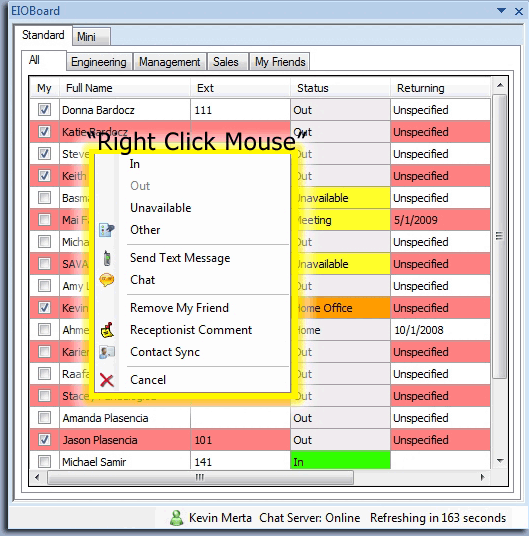529x536 pixels.
Task: Click the name Donna Bardocz
Action: 98,110
